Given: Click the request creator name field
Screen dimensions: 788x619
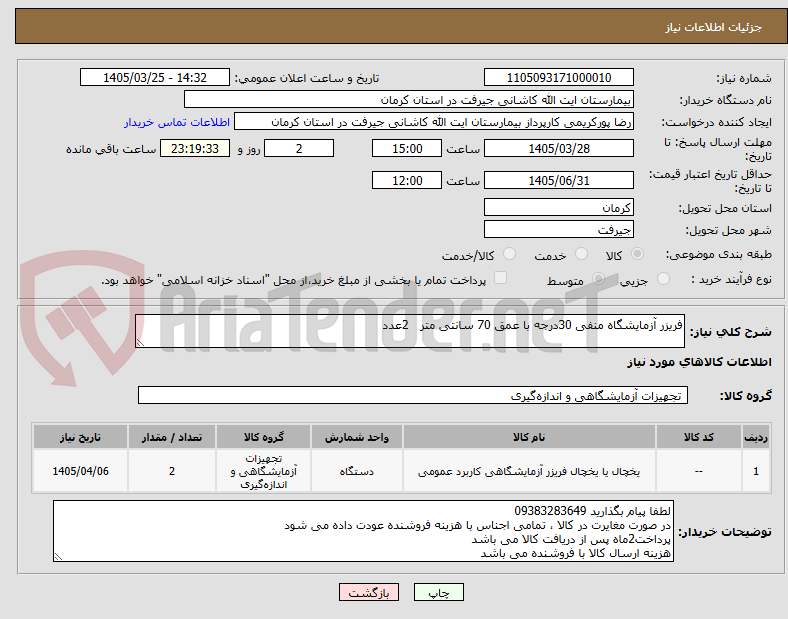Looking at the screenshot, I should (434, 122).
